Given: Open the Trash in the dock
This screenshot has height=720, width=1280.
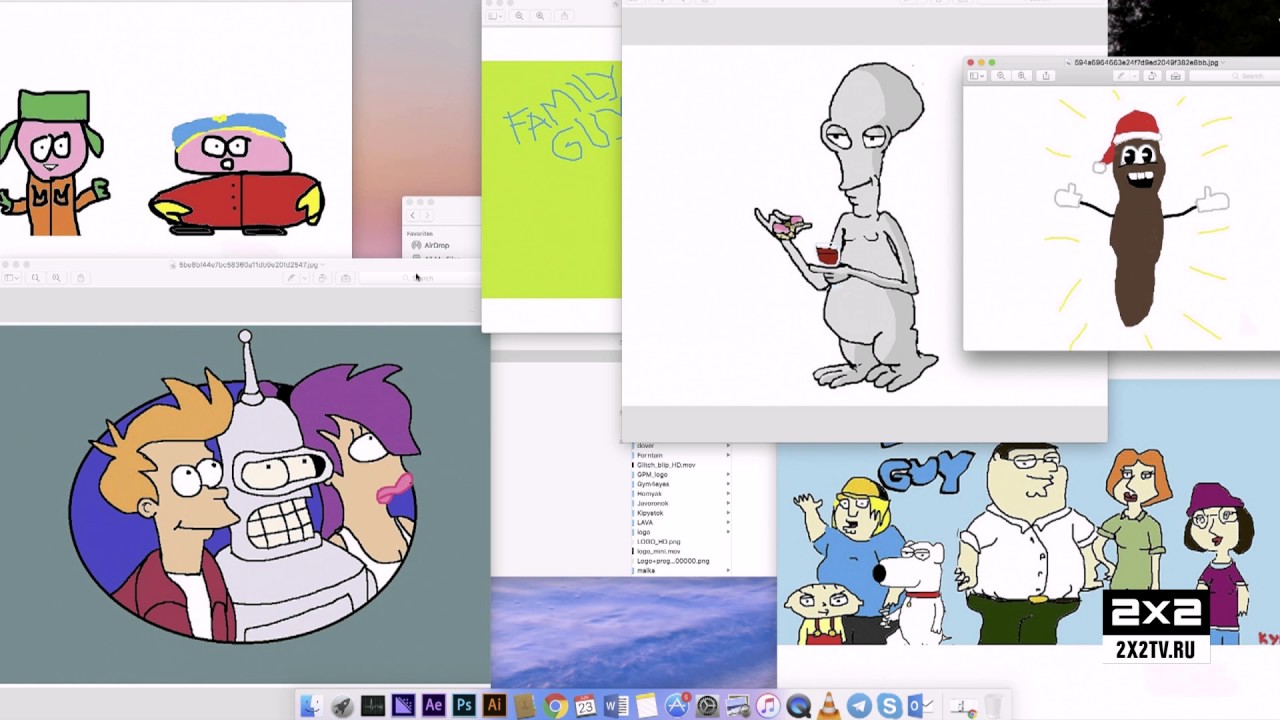Looking at the screenshot, I should coord(993,706).
